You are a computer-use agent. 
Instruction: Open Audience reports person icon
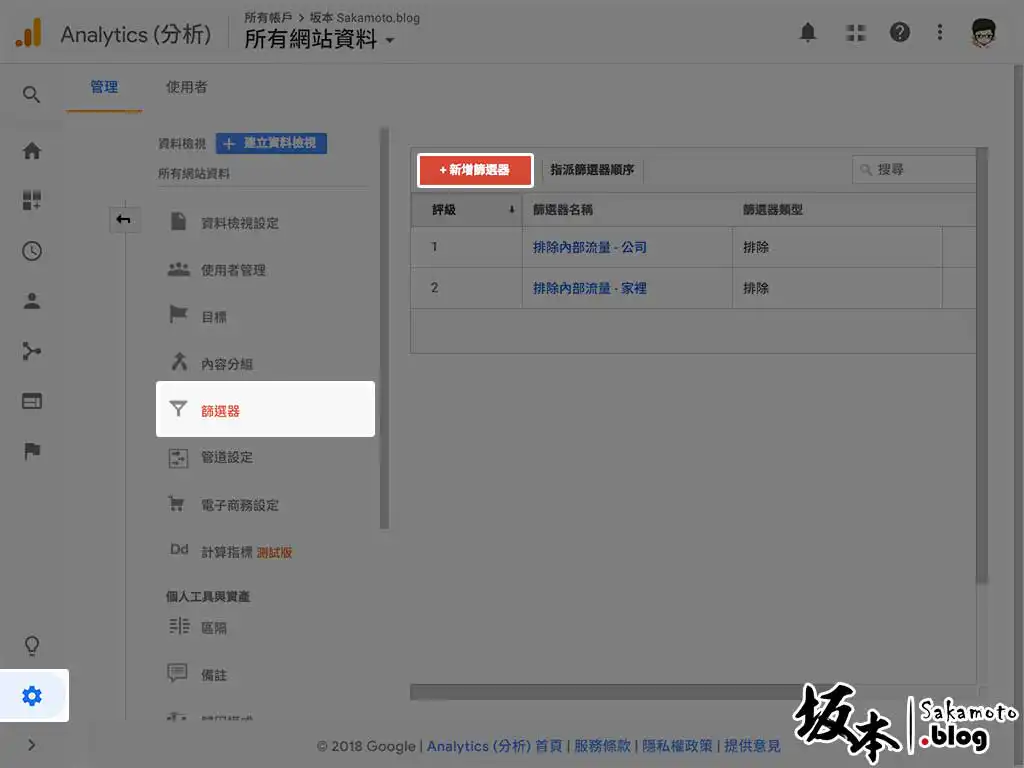point(32,301)
